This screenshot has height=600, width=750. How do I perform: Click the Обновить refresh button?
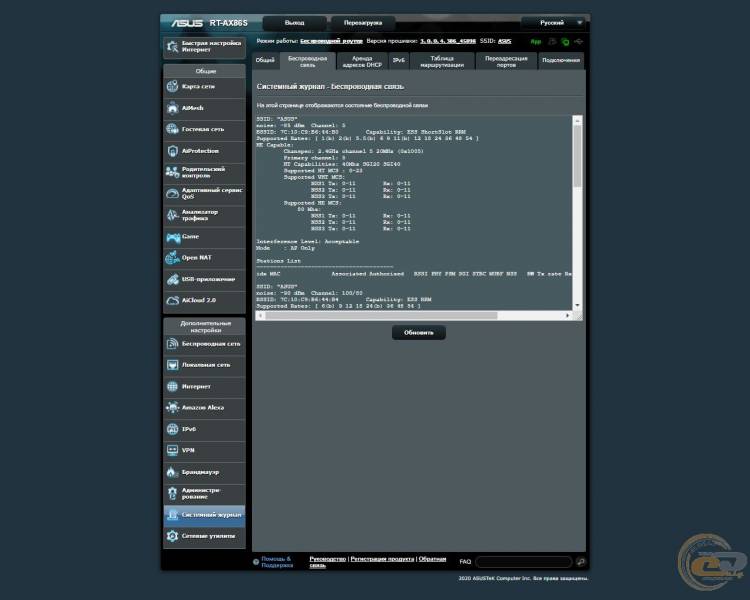[x=419, y=333]
